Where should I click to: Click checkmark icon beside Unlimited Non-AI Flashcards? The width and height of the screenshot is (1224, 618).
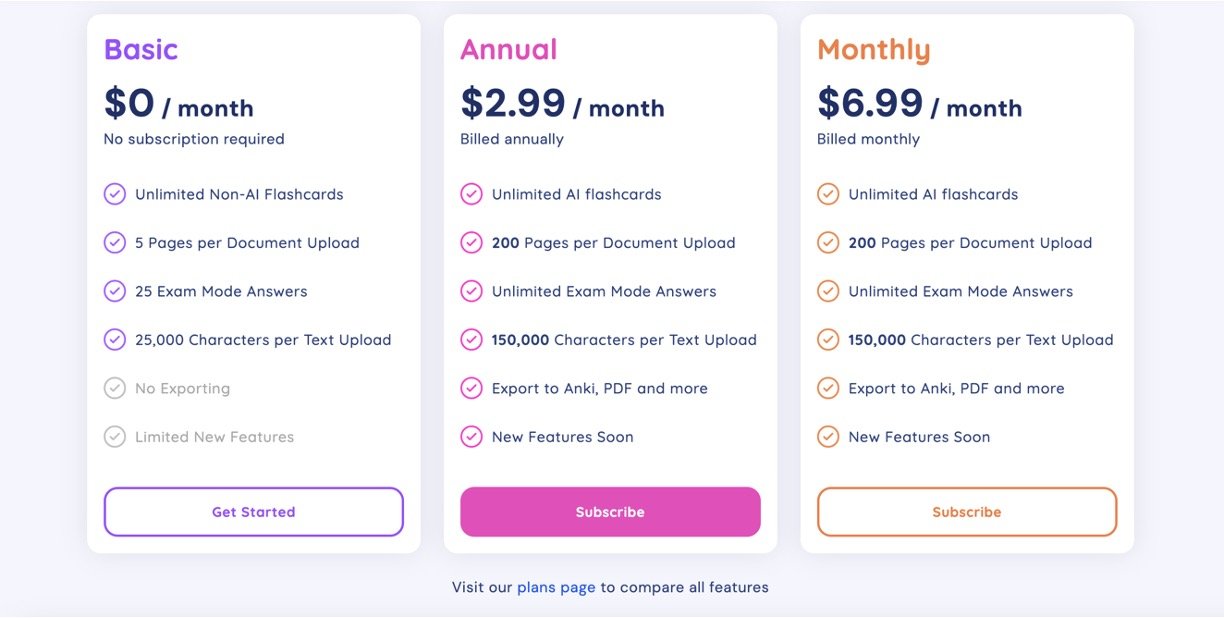pos(115,194)
